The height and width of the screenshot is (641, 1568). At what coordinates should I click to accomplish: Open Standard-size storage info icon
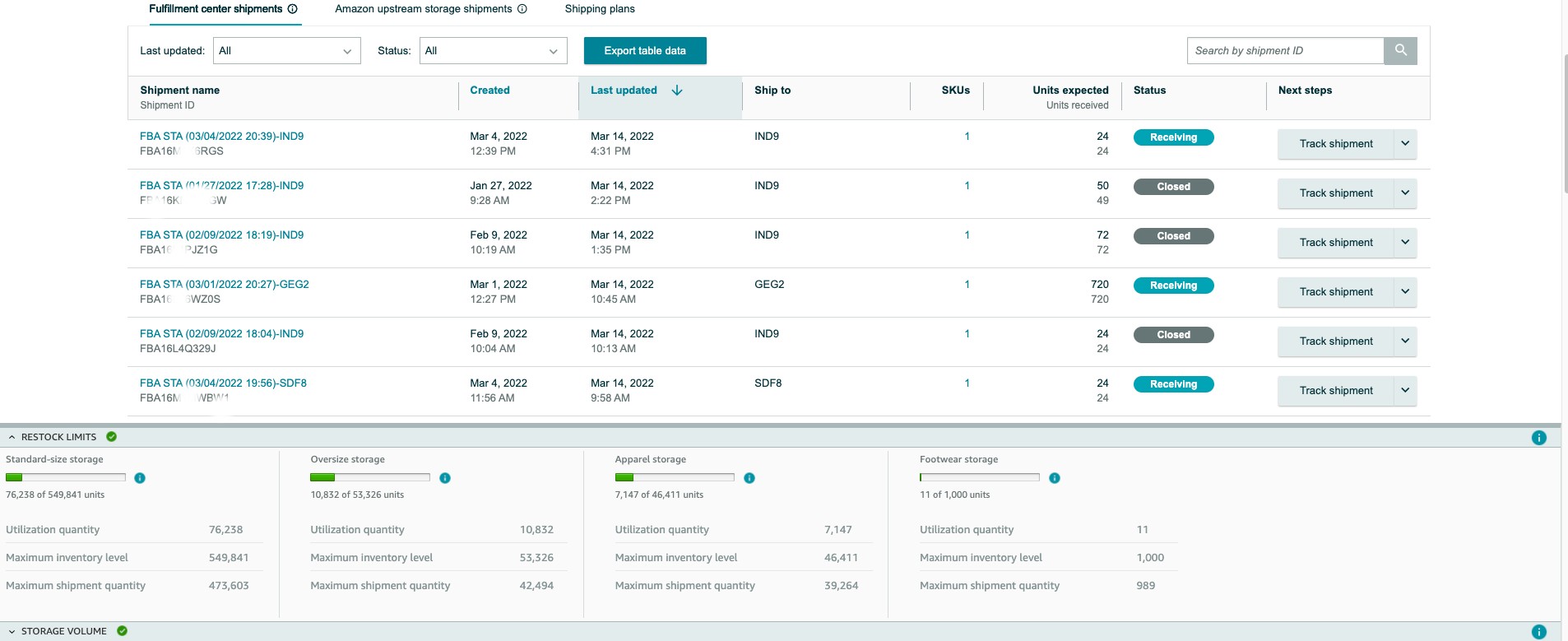(x=140, y=478)
